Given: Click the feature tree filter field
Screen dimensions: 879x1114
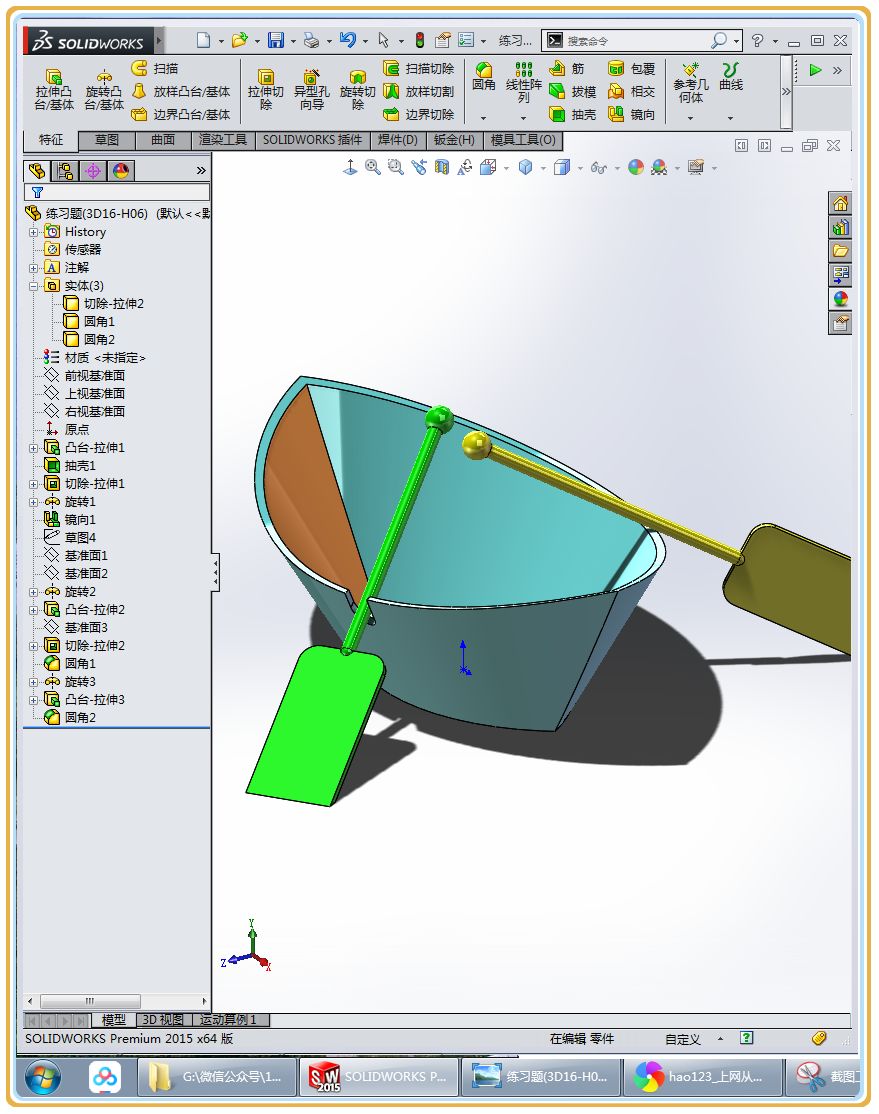Looking at the screenshot, I should click(x=117, y=192).
